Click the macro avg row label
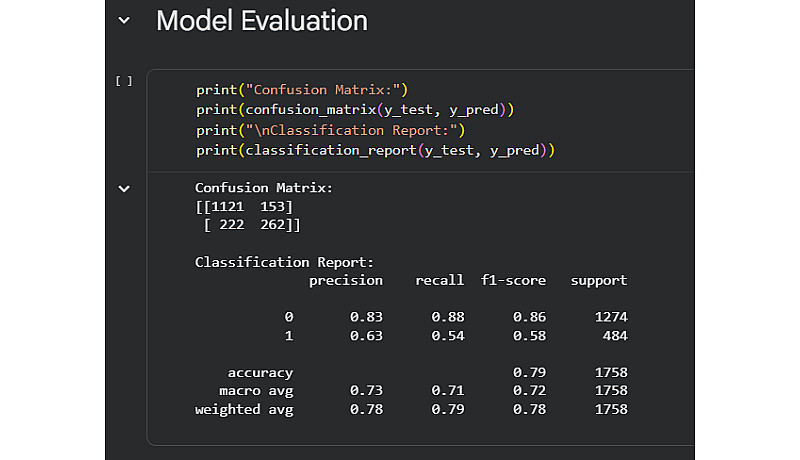The height and width of the screenshot is (460, 800). coord(256,390)
